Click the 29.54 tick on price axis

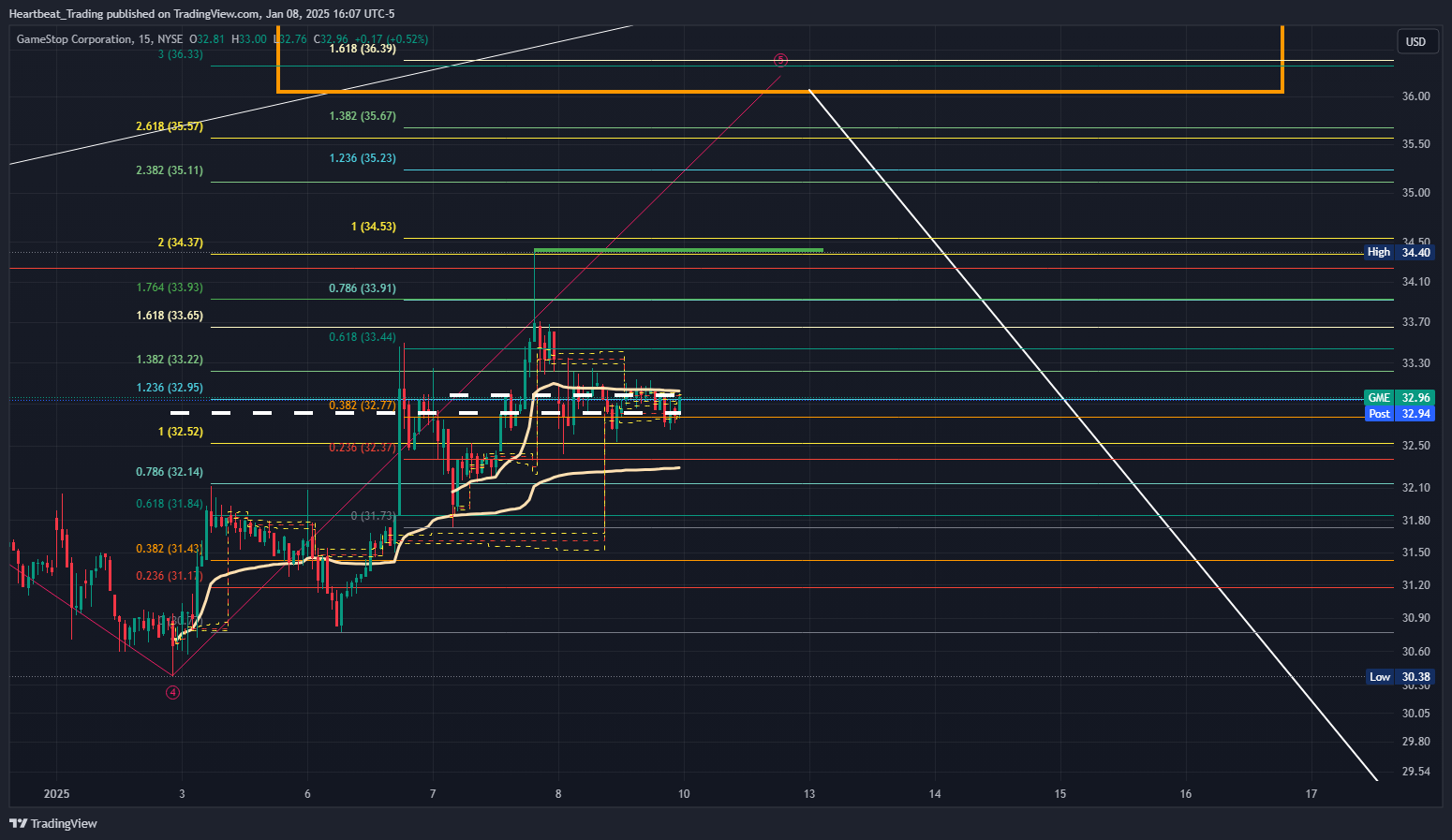click(1415, 772)
